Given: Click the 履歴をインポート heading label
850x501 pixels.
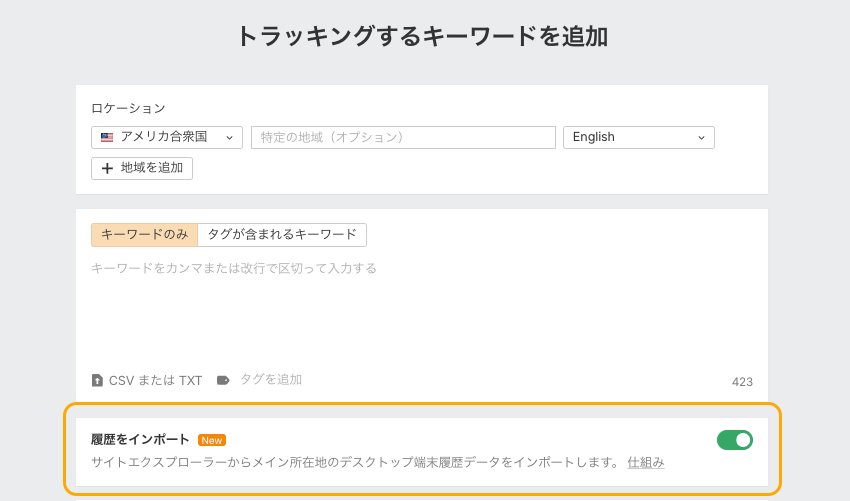Looking at the screenshot, I should [140, 440].
